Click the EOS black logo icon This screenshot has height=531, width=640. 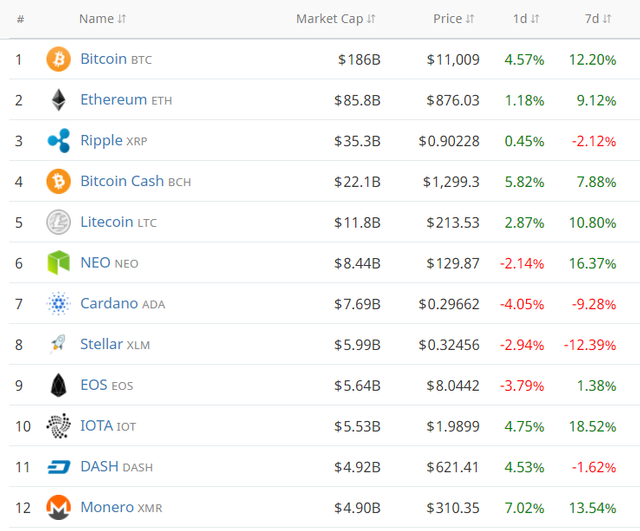[59, 385]
